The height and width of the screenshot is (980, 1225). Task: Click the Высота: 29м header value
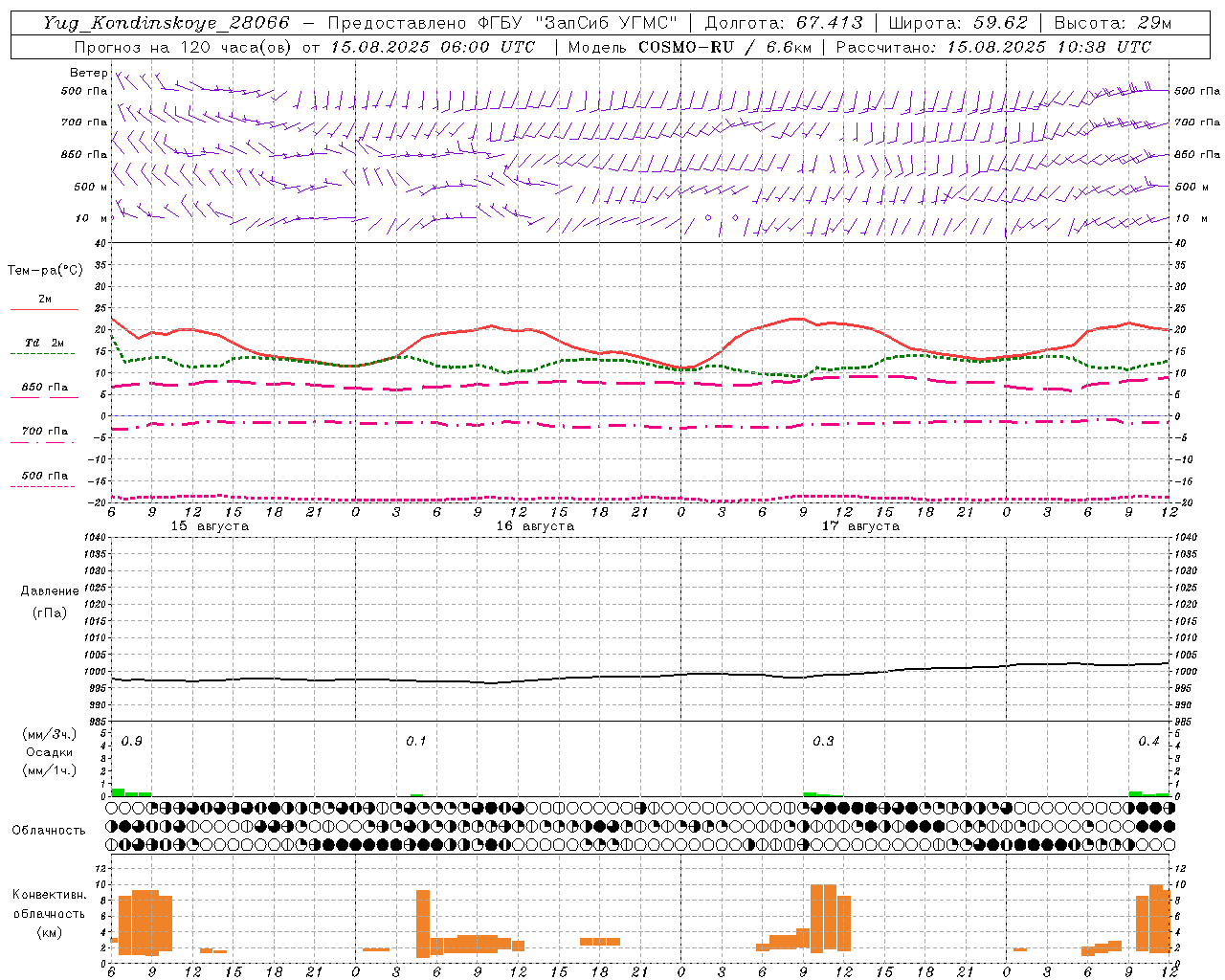[x=1113, y=23]
